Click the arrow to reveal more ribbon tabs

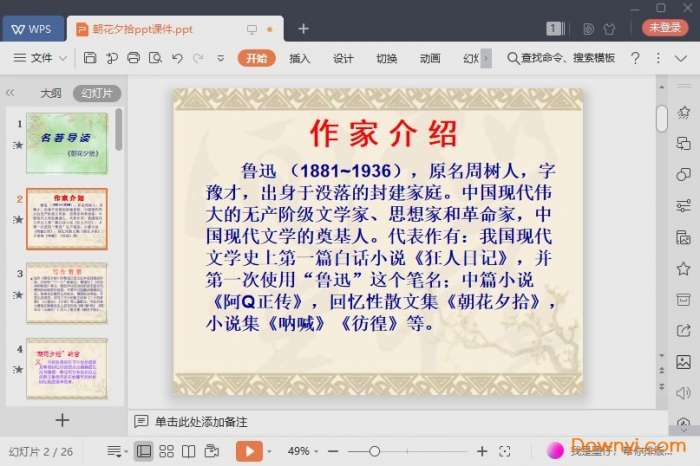click(486, 58)
